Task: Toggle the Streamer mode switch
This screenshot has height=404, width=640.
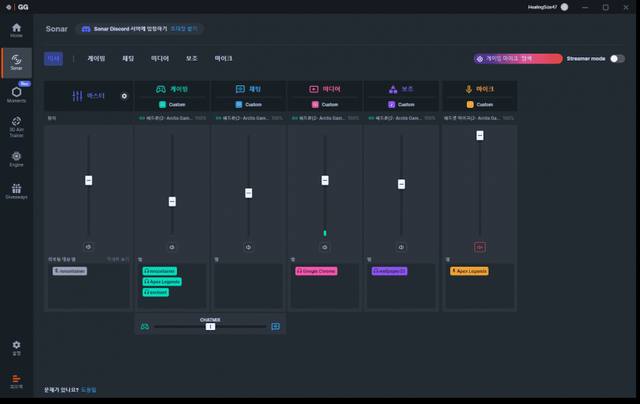Action: 617,59
